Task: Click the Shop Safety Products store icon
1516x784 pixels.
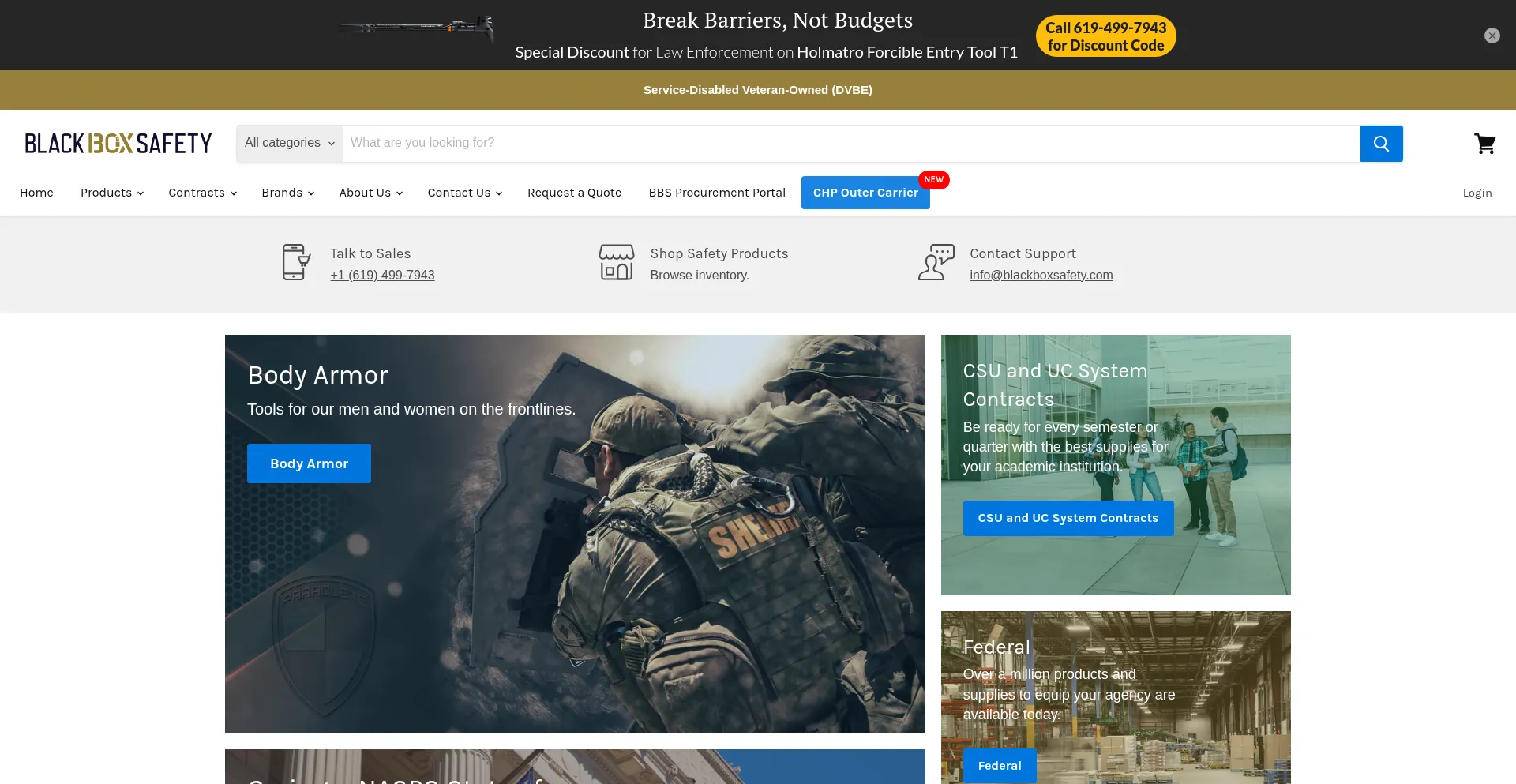Action: click(616, 262)
